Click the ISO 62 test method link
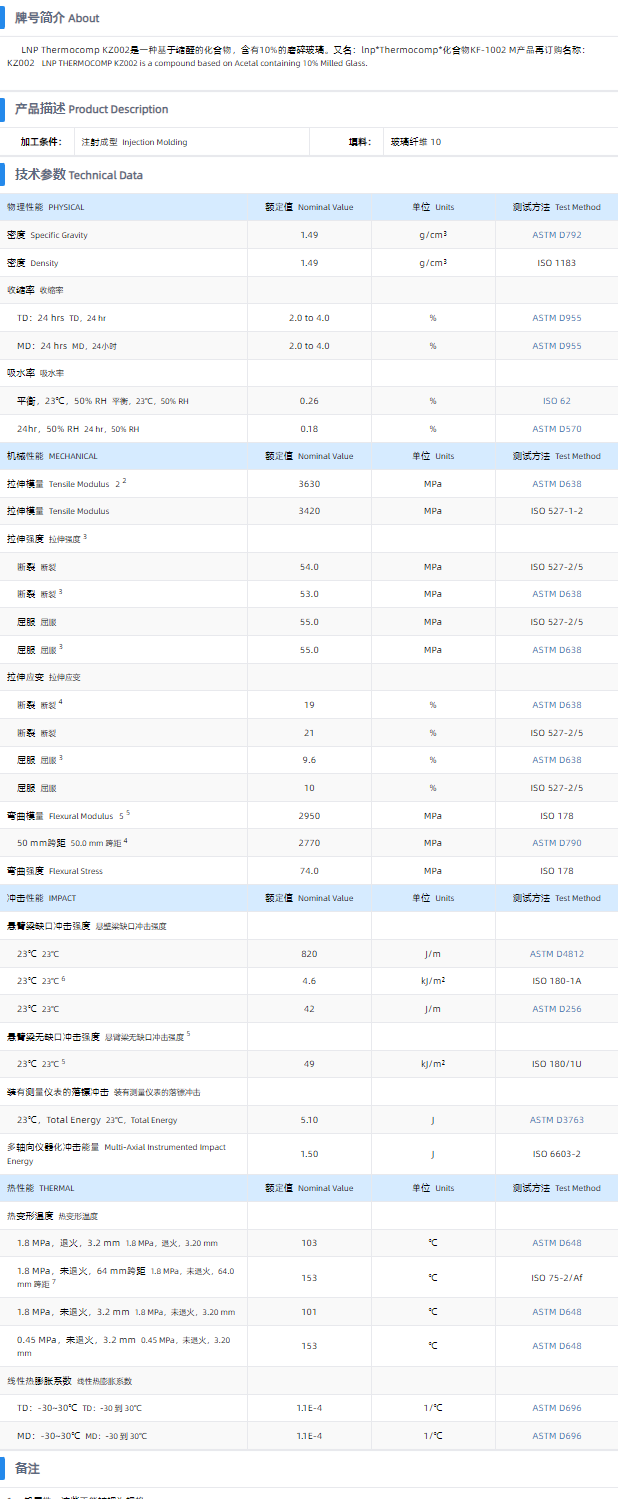The height and width of the screenshot is (1499, 618). click(556, 401)
